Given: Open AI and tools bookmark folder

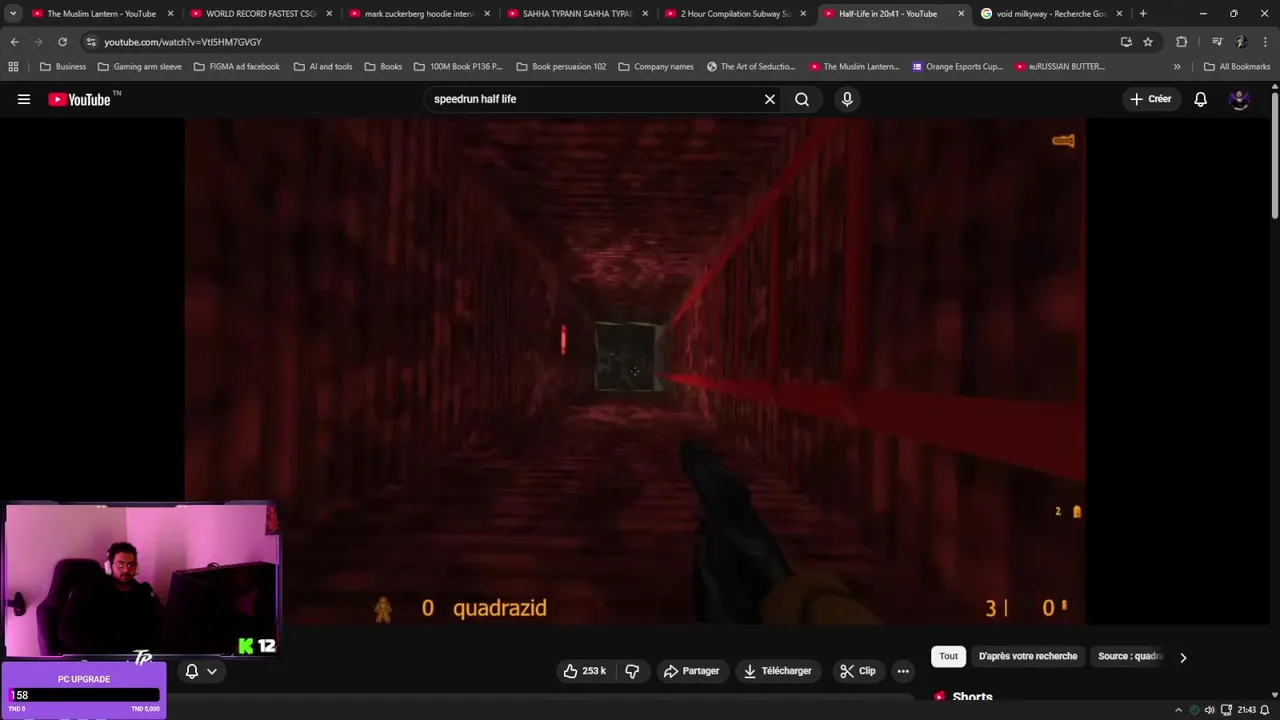Looking at the screenshot, I should [323, 67].
